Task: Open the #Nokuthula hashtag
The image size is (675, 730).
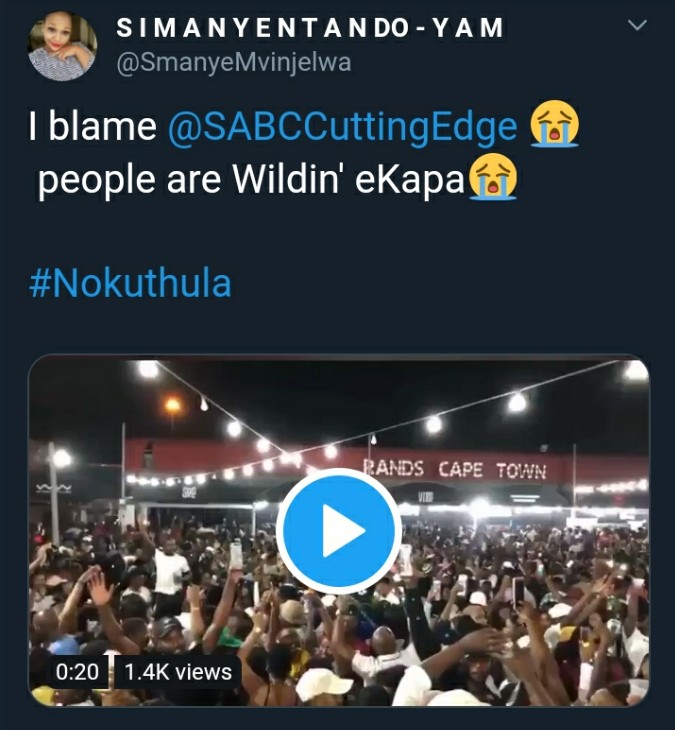Action: [x=130, y=283]
